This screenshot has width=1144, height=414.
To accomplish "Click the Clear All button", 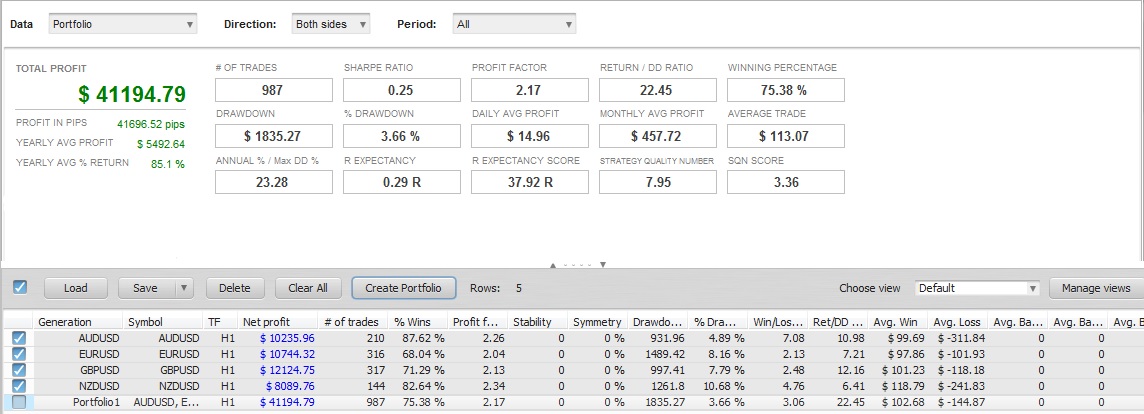I will pyautogui.click(x=308, y=288).
